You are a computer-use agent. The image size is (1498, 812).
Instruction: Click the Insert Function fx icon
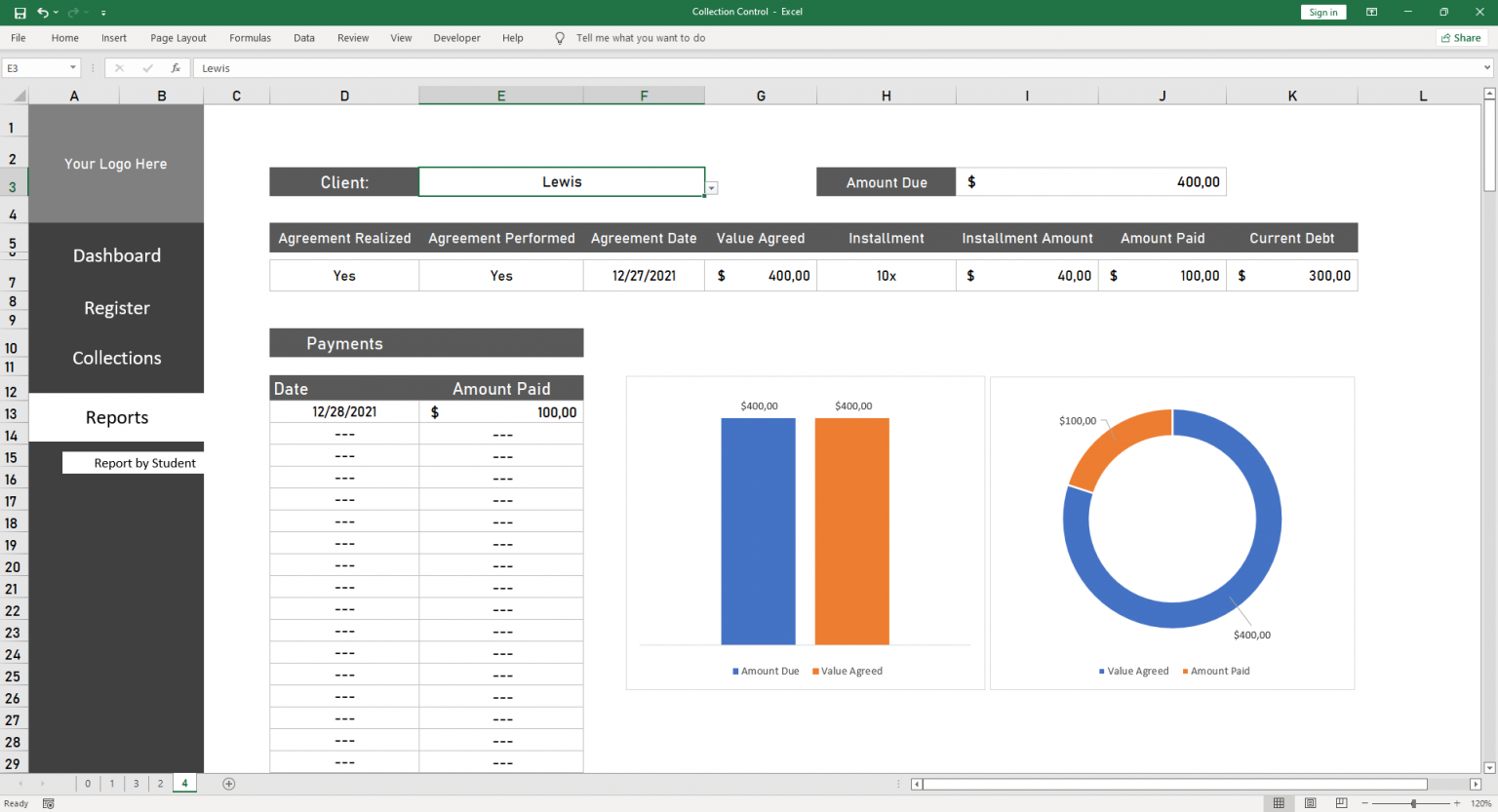176,68
